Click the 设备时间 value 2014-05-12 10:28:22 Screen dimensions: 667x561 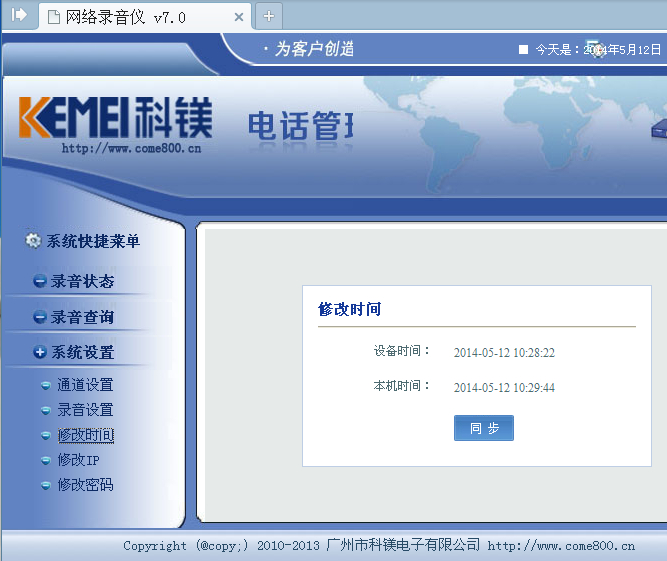[x=504, y=353]
